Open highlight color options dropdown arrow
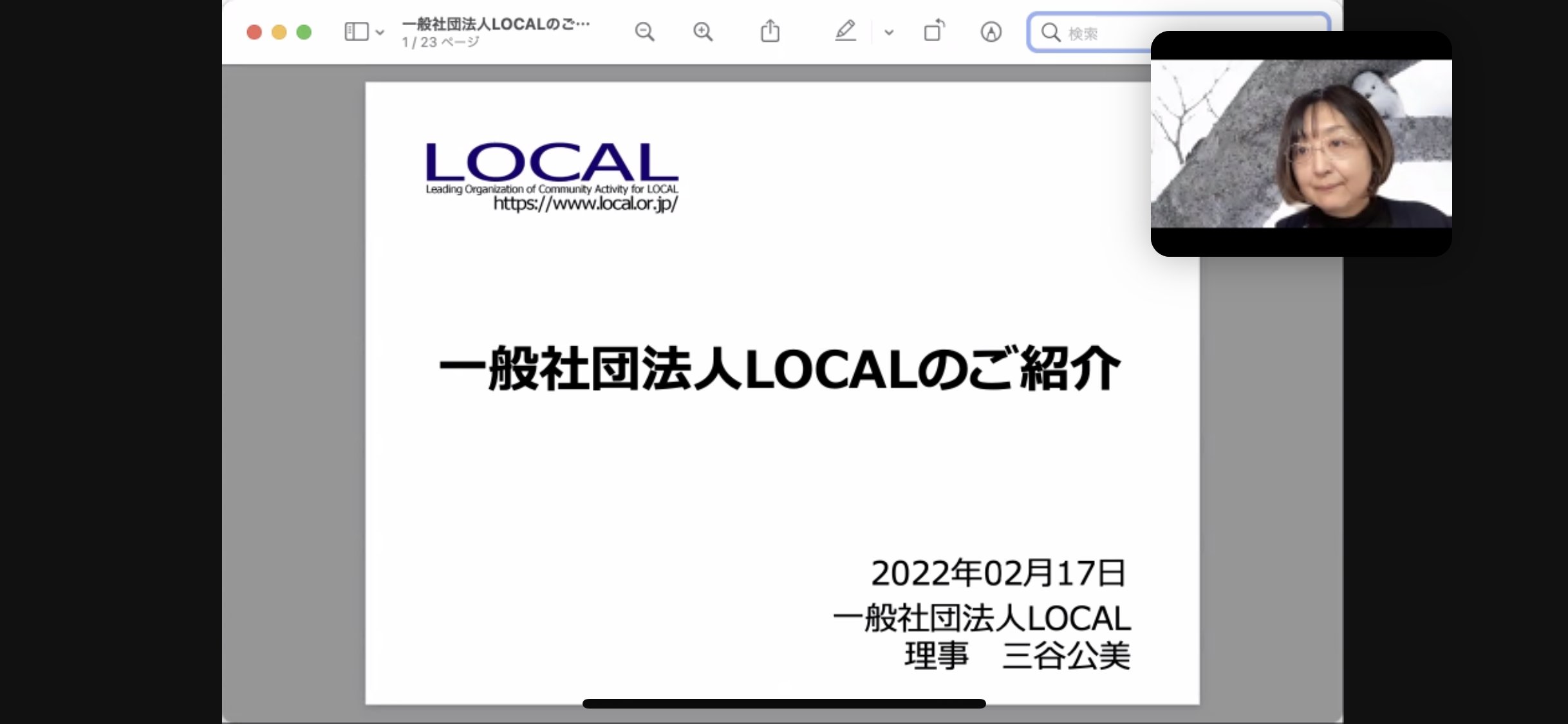The width and height of the screenshot is (1568, 724). click(889, 32)
